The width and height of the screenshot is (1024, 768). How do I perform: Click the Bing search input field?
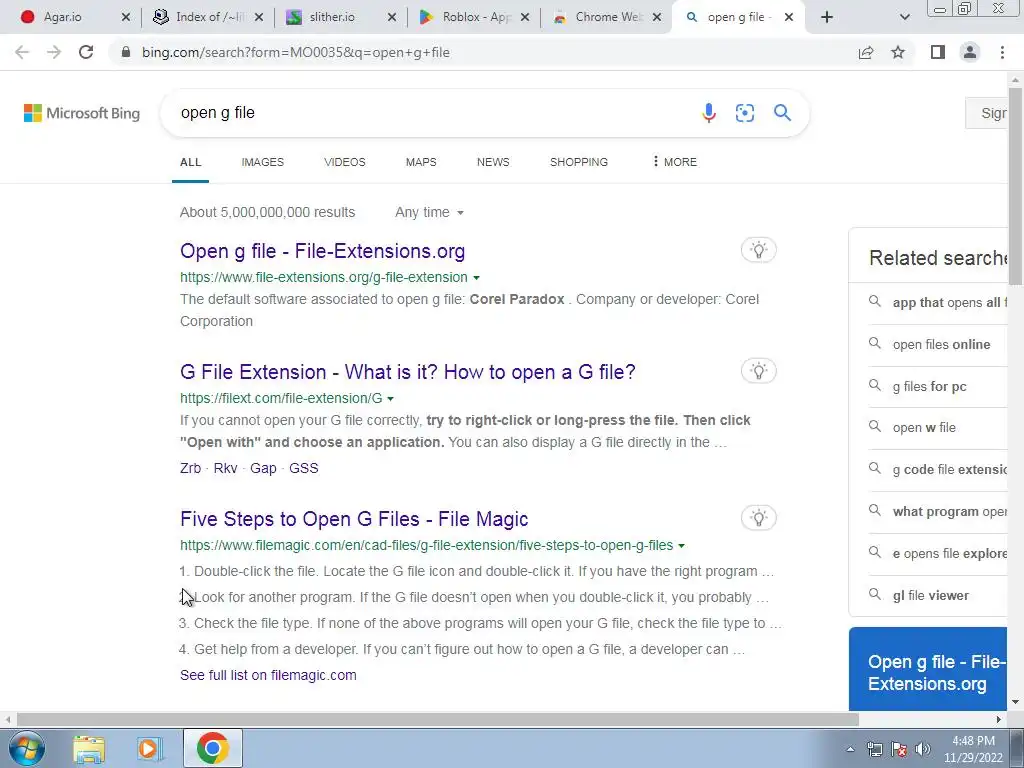click(x=431, y=113)
